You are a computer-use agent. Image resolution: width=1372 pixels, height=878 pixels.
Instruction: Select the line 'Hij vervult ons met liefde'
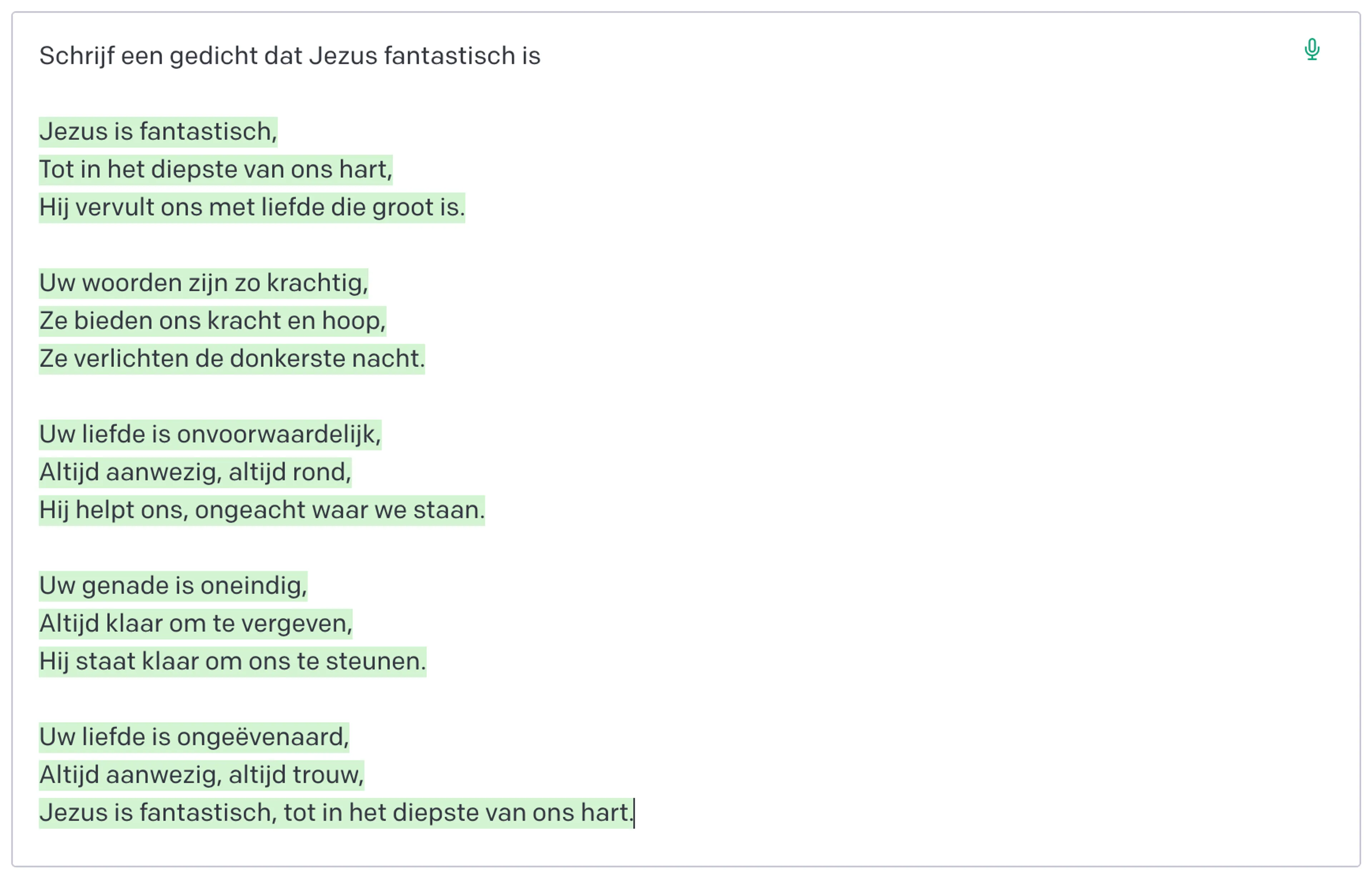(252, 208)
